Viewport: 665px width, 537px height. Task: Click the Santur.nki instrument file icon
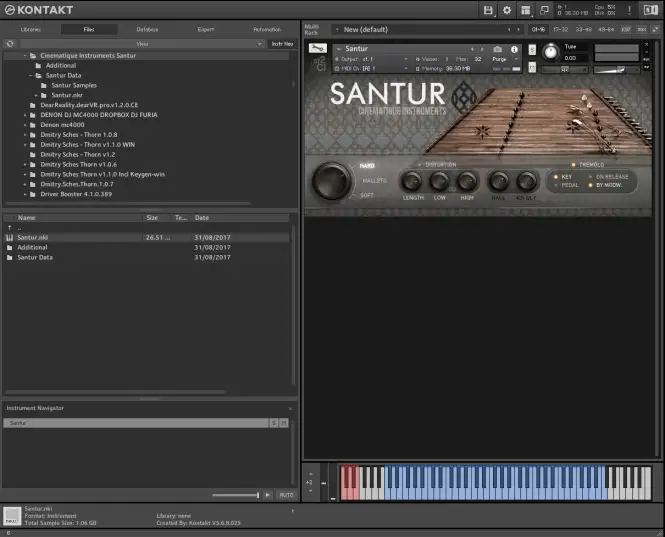9,238
